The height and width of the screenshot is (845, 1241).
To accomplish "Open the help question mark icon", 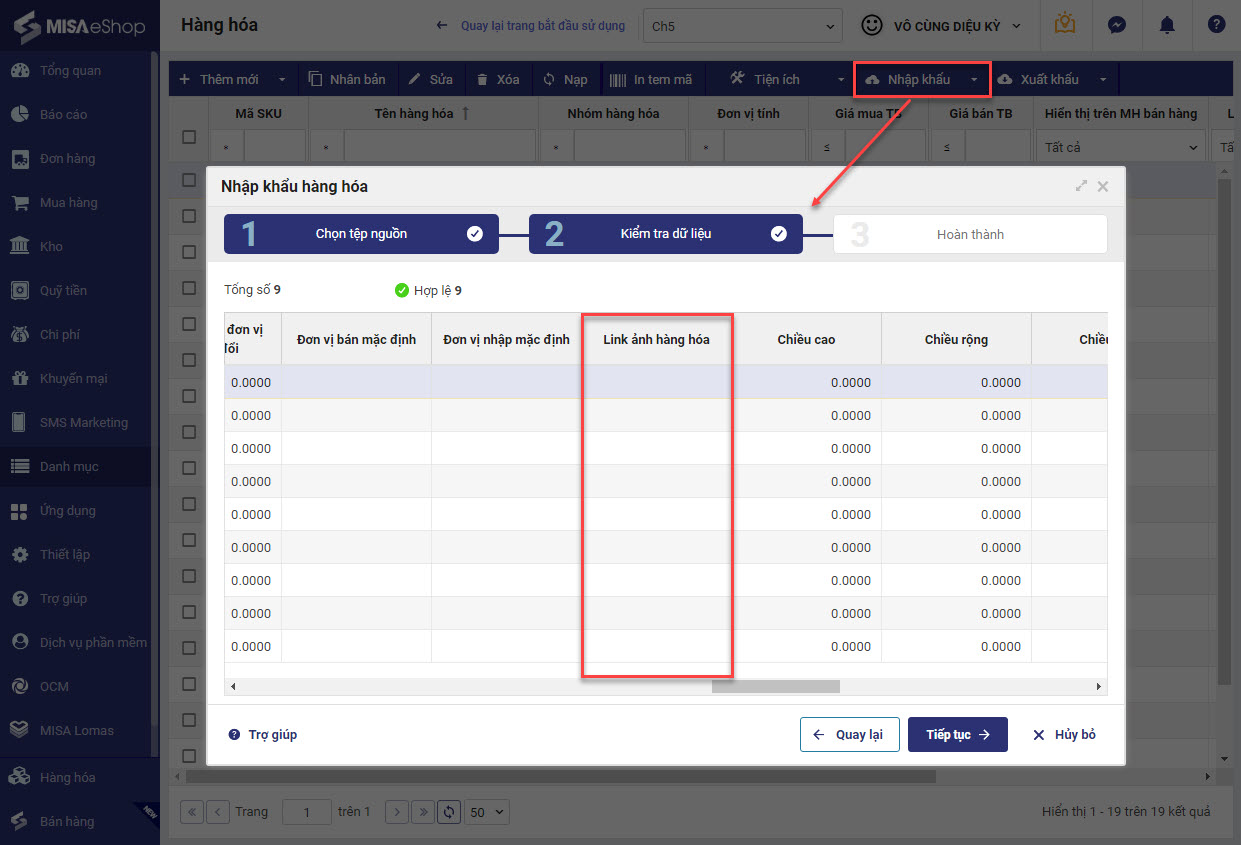I will tap(1216, 25).
